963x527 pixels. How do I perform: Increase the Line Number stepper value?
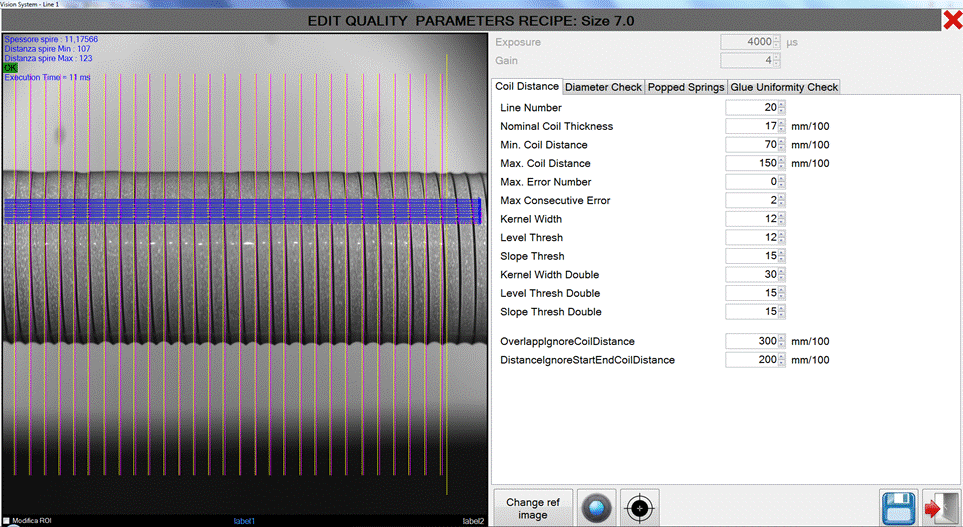coord(781,104)
